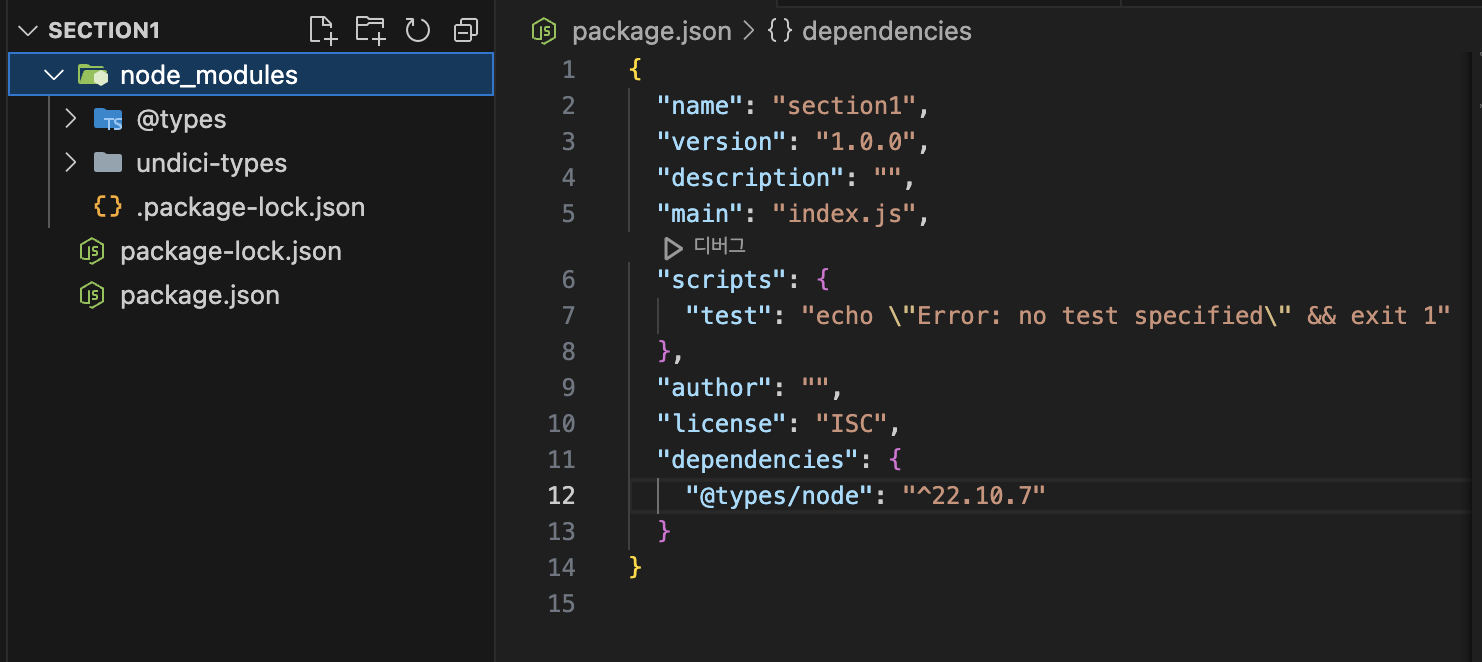Viewport: 1482px width, 662px height.
Task: Click the gray undici-types folder icon
Action: [x=108, y=163]
